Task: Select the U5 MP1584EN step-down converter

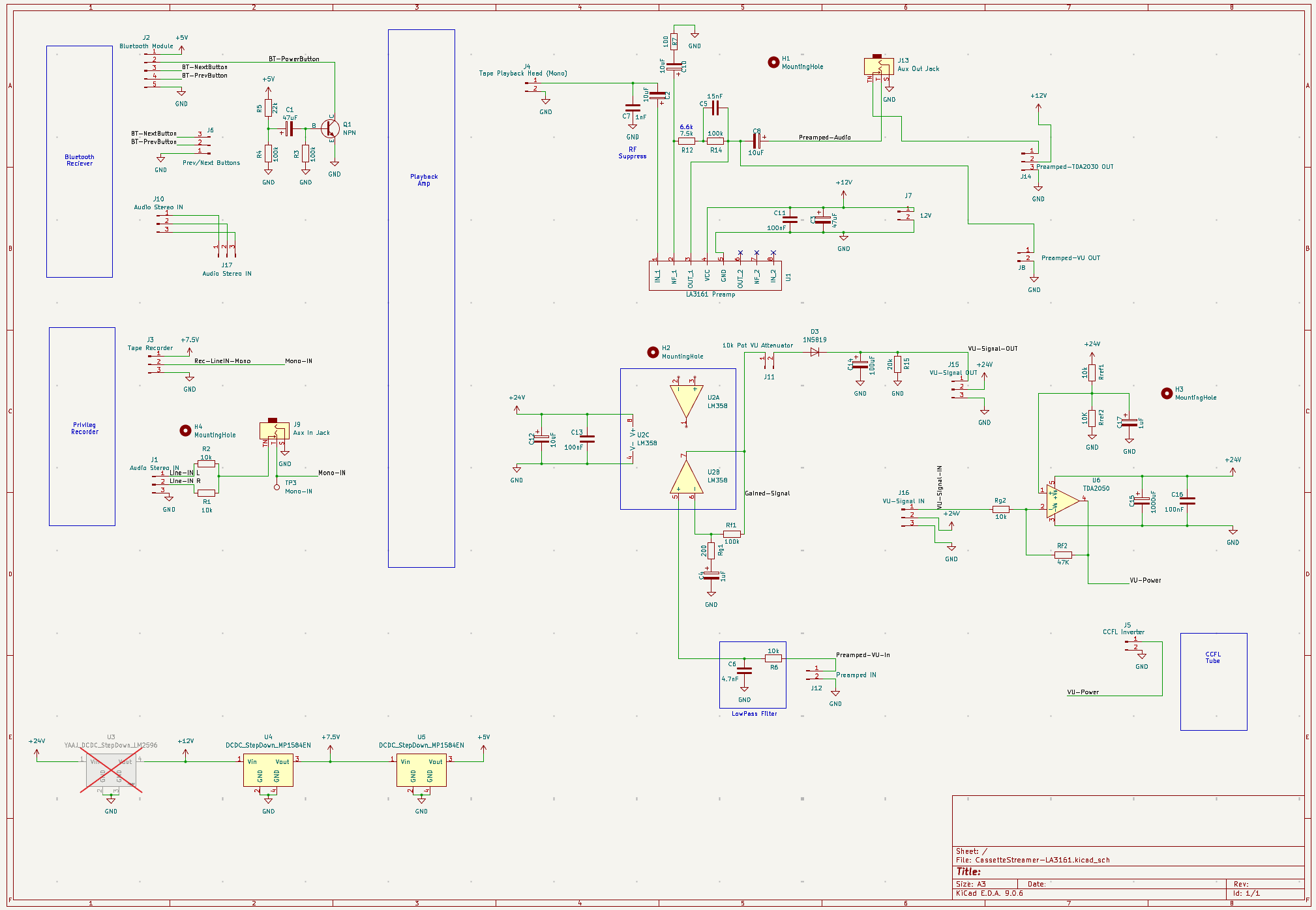Action: [x=421, y=771]
